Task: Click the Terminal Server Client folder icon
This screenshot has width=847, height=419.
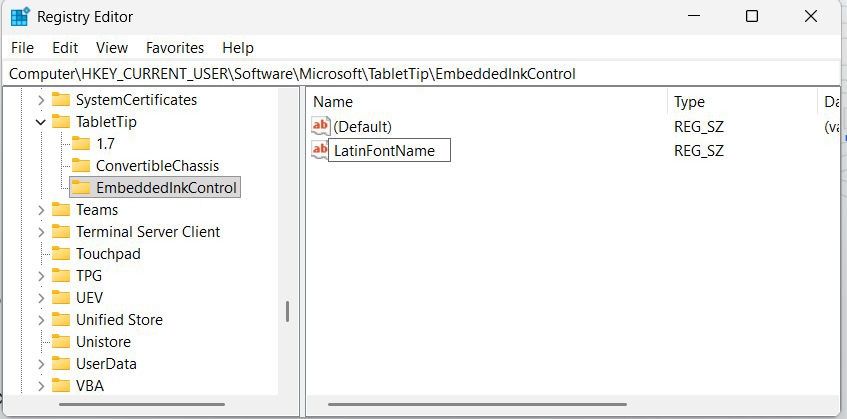Action: tap(61, 232)
